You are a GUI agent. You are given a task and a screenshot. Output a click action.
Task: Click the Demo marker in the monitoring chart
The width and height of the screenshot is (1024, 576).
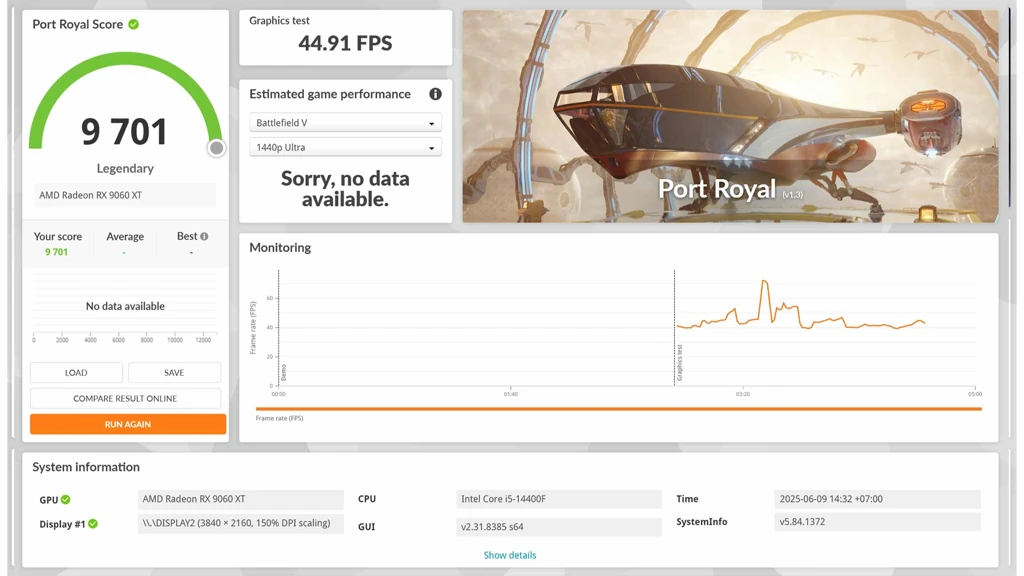point(283,372)
